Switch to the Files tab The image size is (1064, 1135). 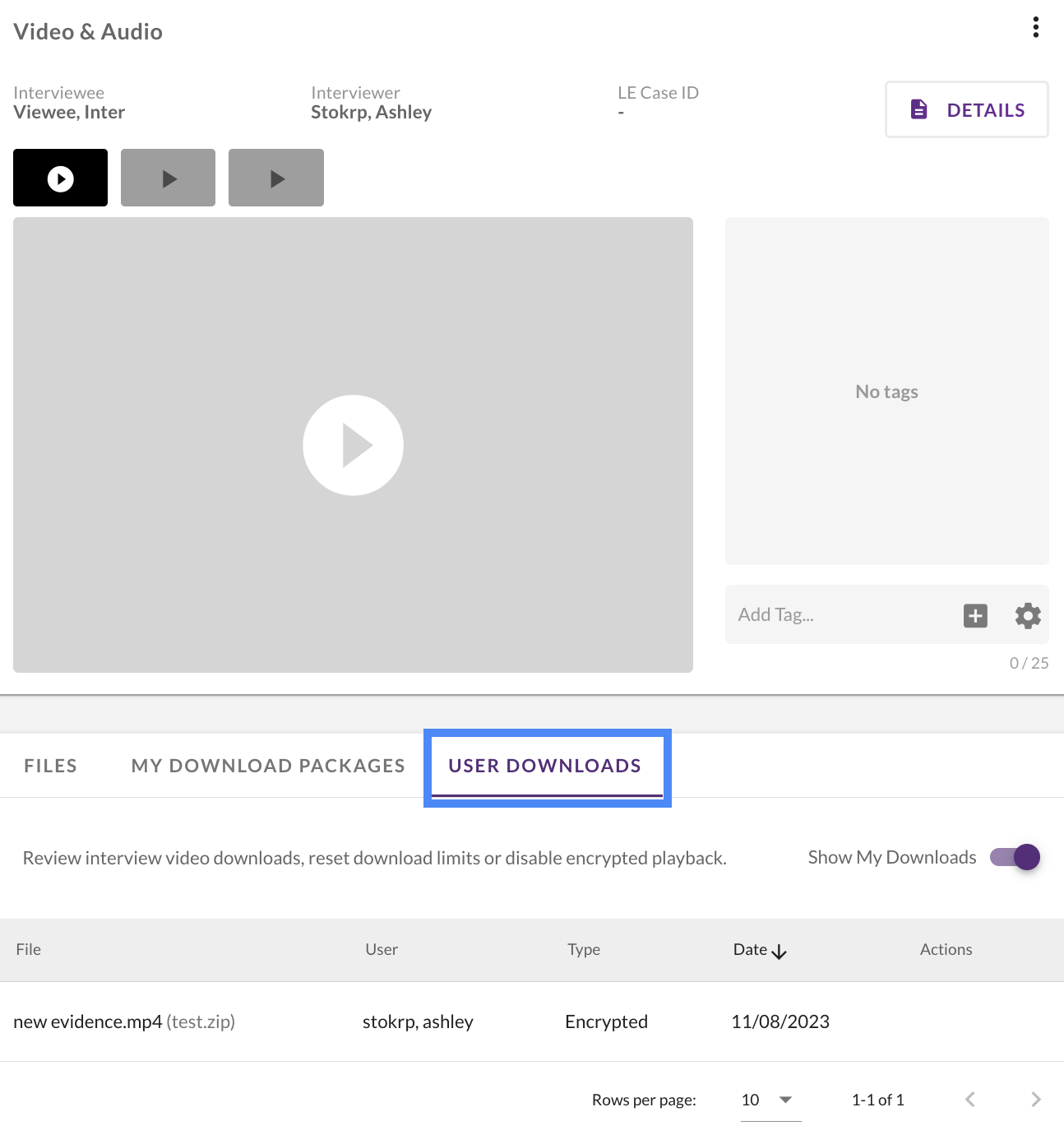[x=50, y=765]
